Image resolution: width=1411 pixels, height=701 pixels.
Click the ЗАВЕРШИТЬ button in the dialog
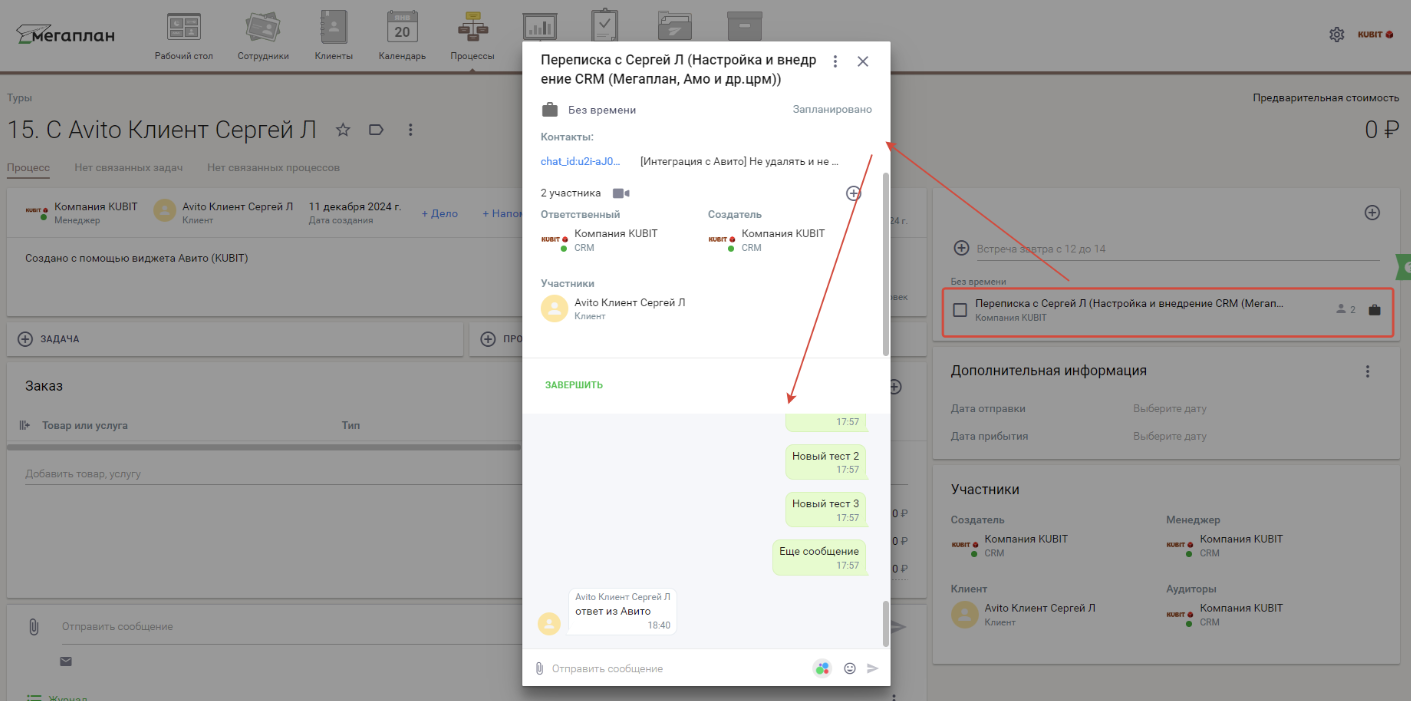(x=574, y=385)
